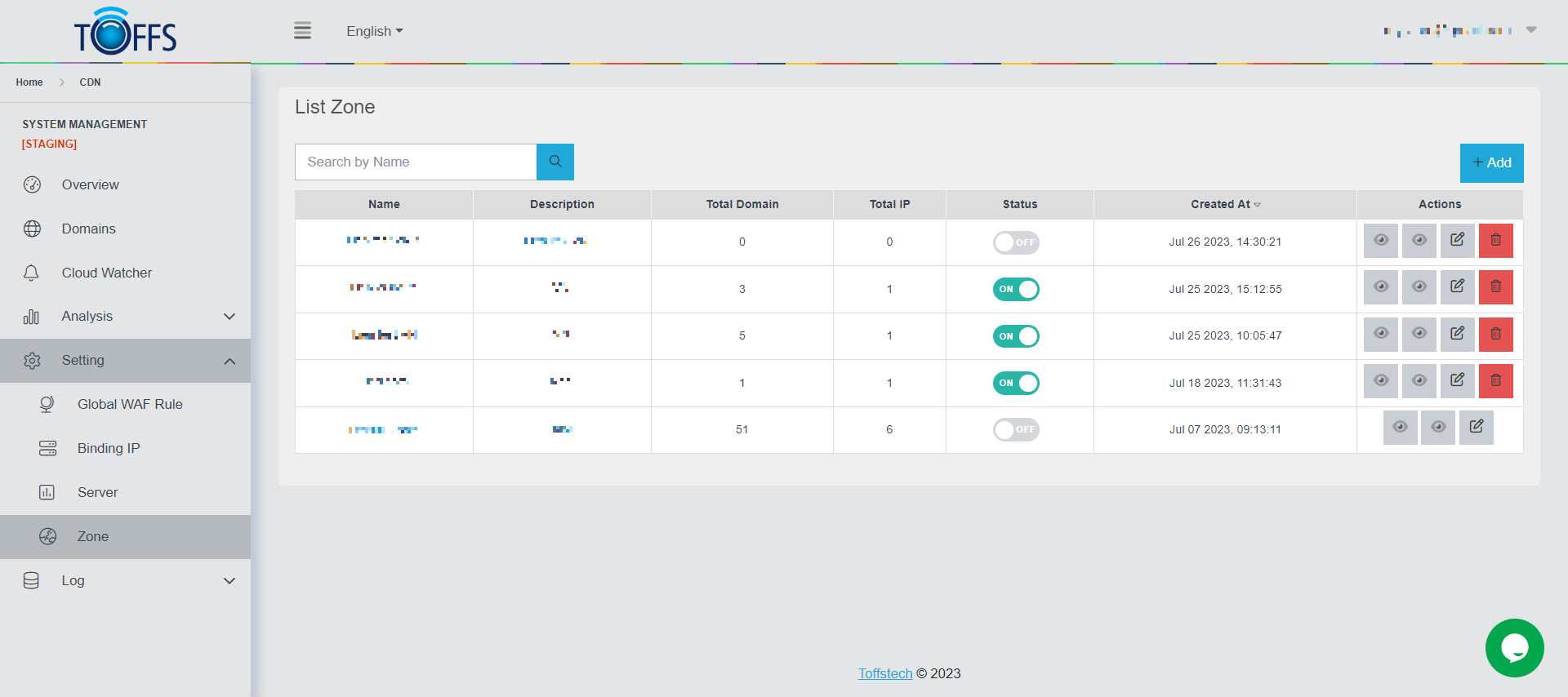Enable status toggle for Jul 26 zone
The width and height of the screenshot is (1568, 697).
(1016, 242)
